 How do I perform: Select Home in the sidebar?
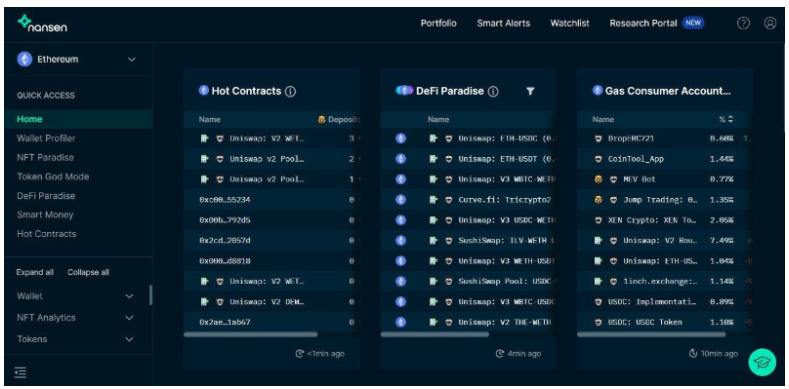(x=78, y=119)
